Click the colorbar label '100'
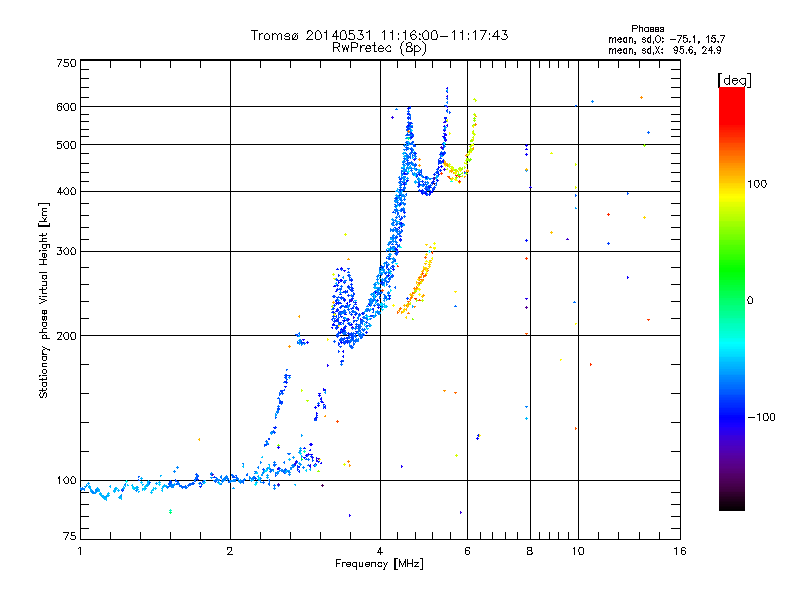The height and width of the screenshot is (600, 800). (x=757, y=184)
